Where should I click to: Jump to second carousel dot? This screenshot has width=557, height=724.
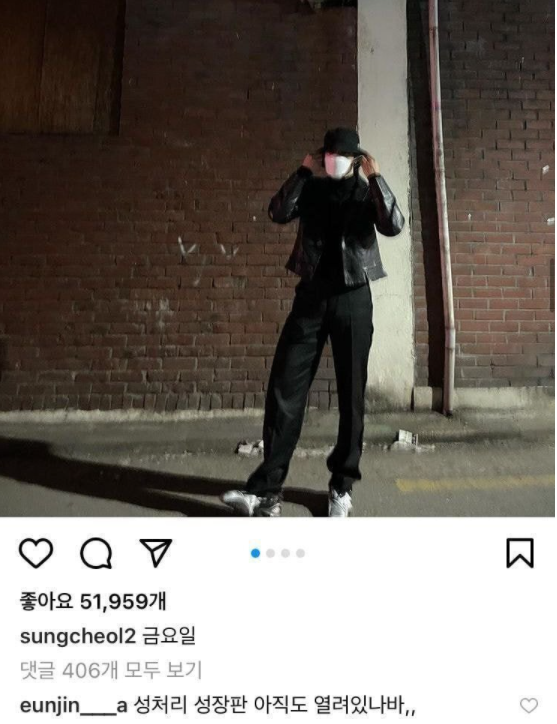pos(271,553)
